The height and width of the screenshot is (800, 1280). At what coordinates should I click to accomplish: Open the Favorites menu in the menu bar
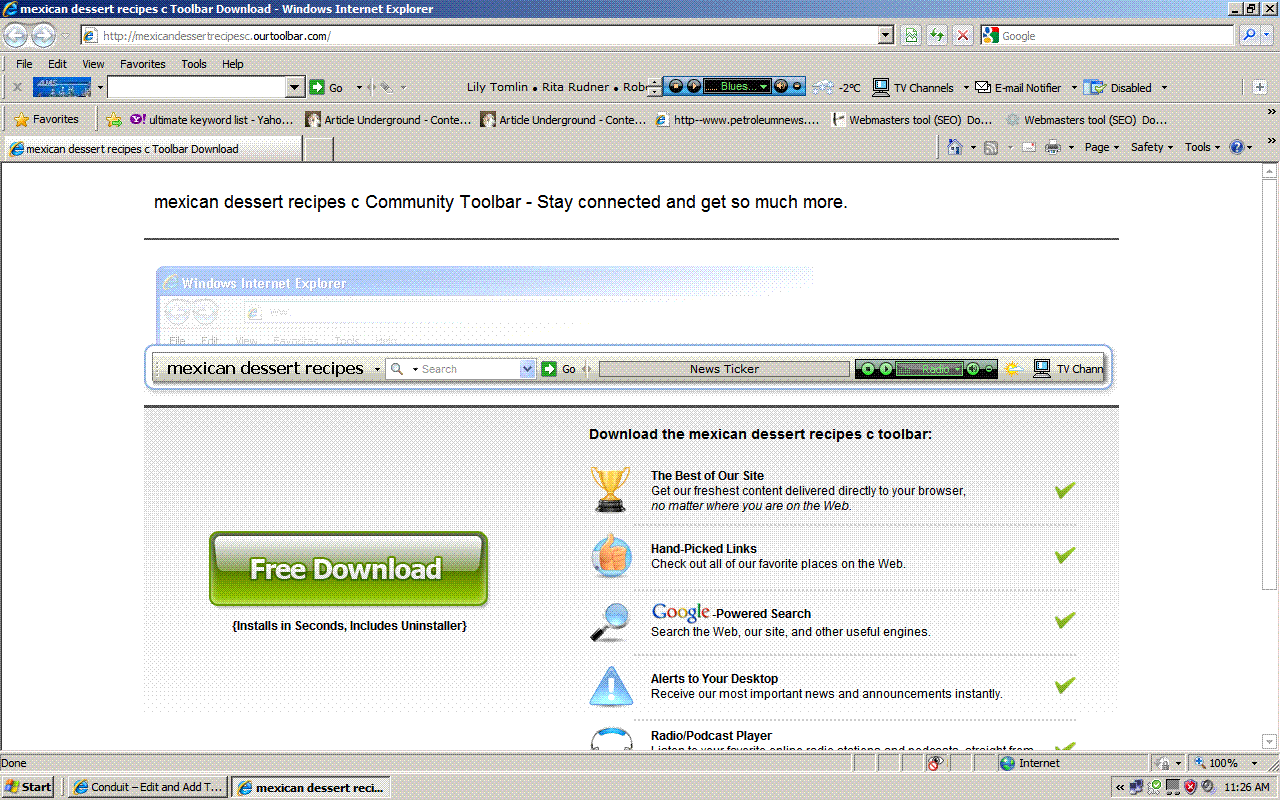(x=143, y=64)
